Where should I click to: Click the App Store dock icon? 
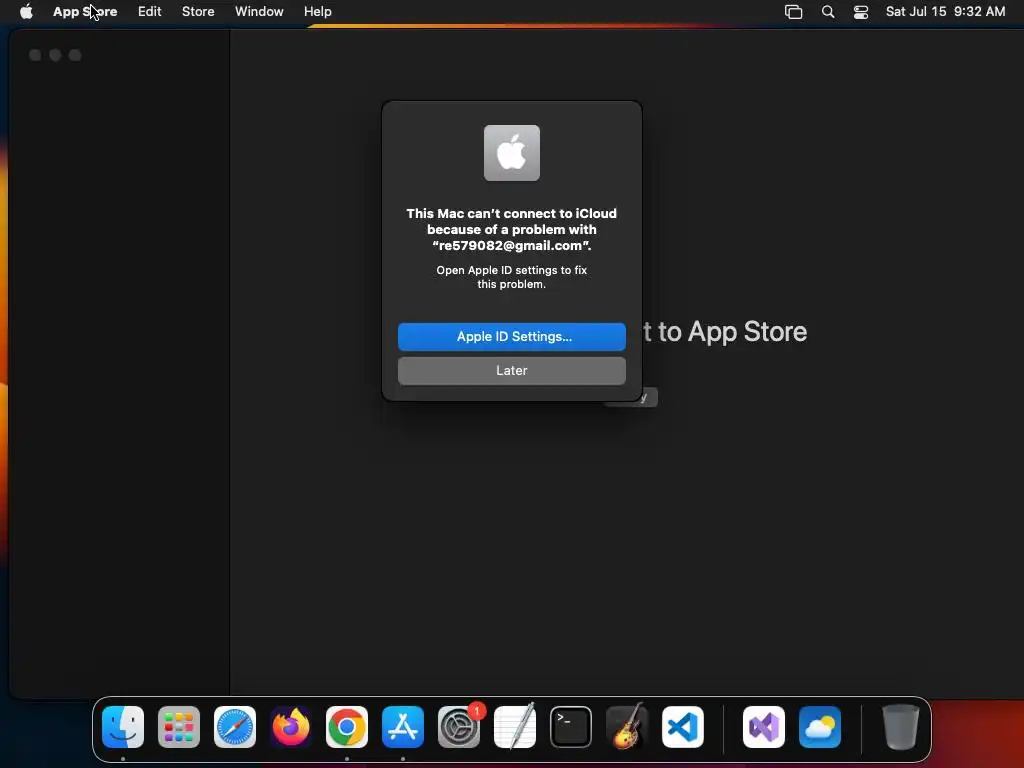pos(403,727)
